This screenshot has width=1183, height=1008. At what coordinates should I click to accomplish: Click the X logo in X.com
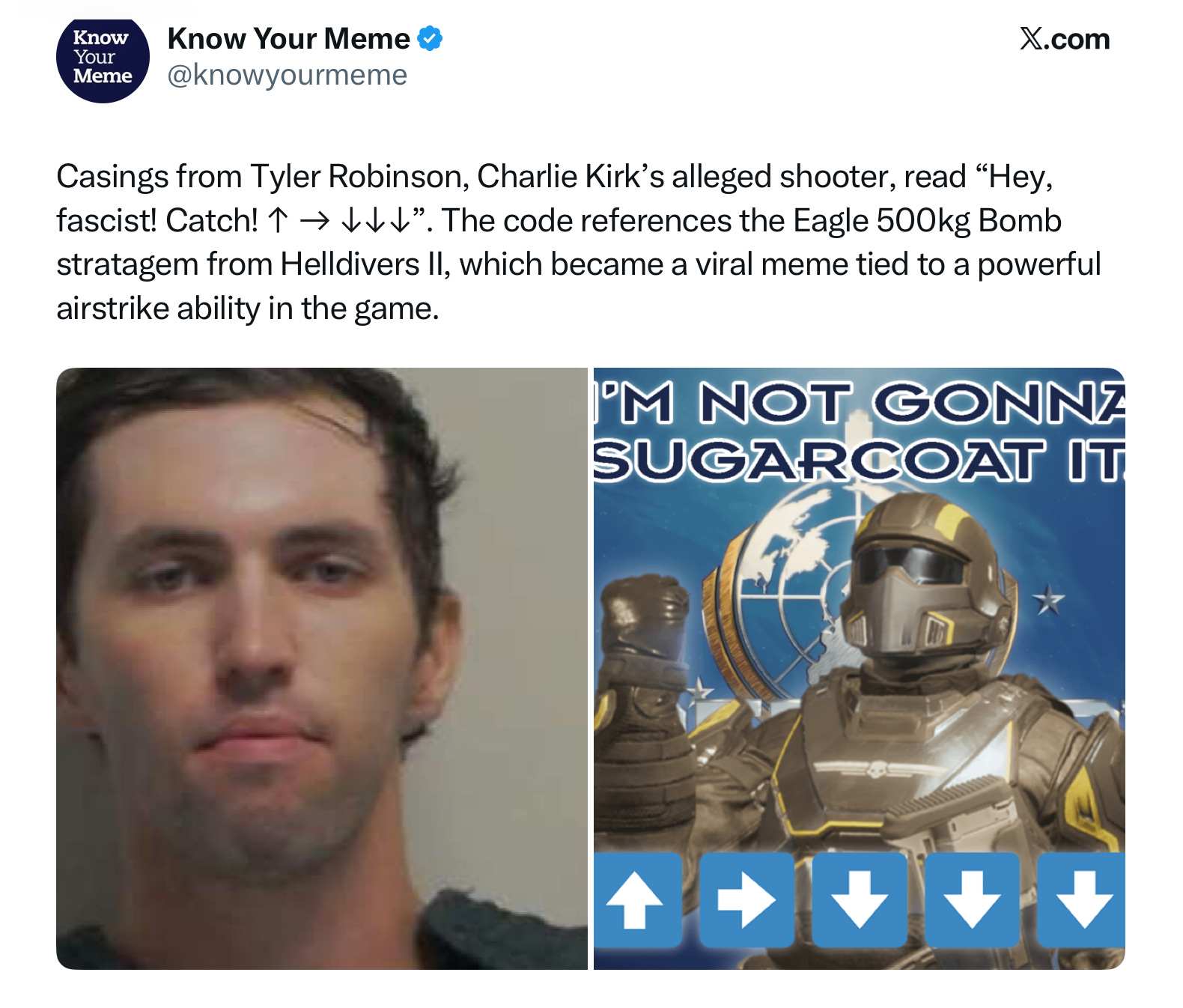click(1032, 38)
